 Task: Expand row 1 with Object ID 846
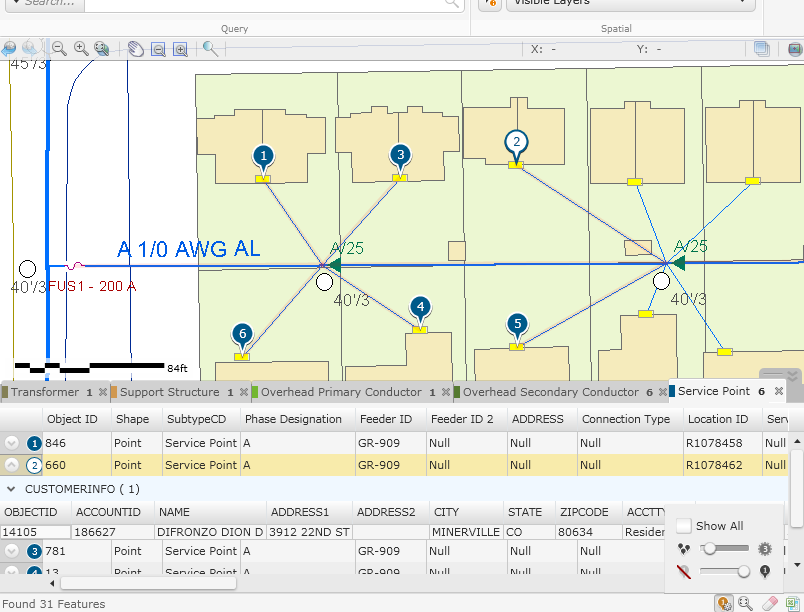point(12,443)
